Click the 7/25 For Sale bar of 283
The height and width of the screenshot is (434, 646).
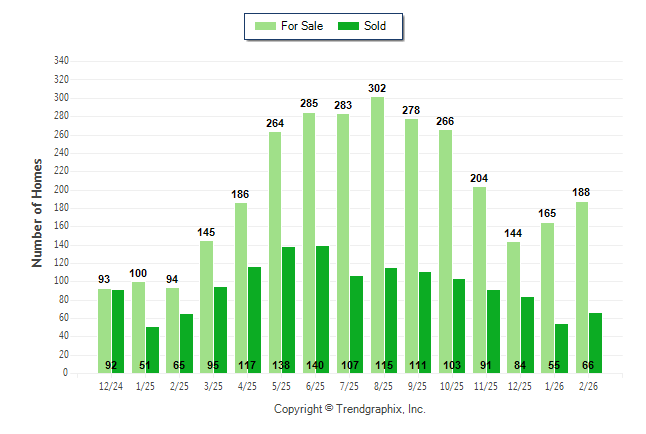tap(343, 243)
